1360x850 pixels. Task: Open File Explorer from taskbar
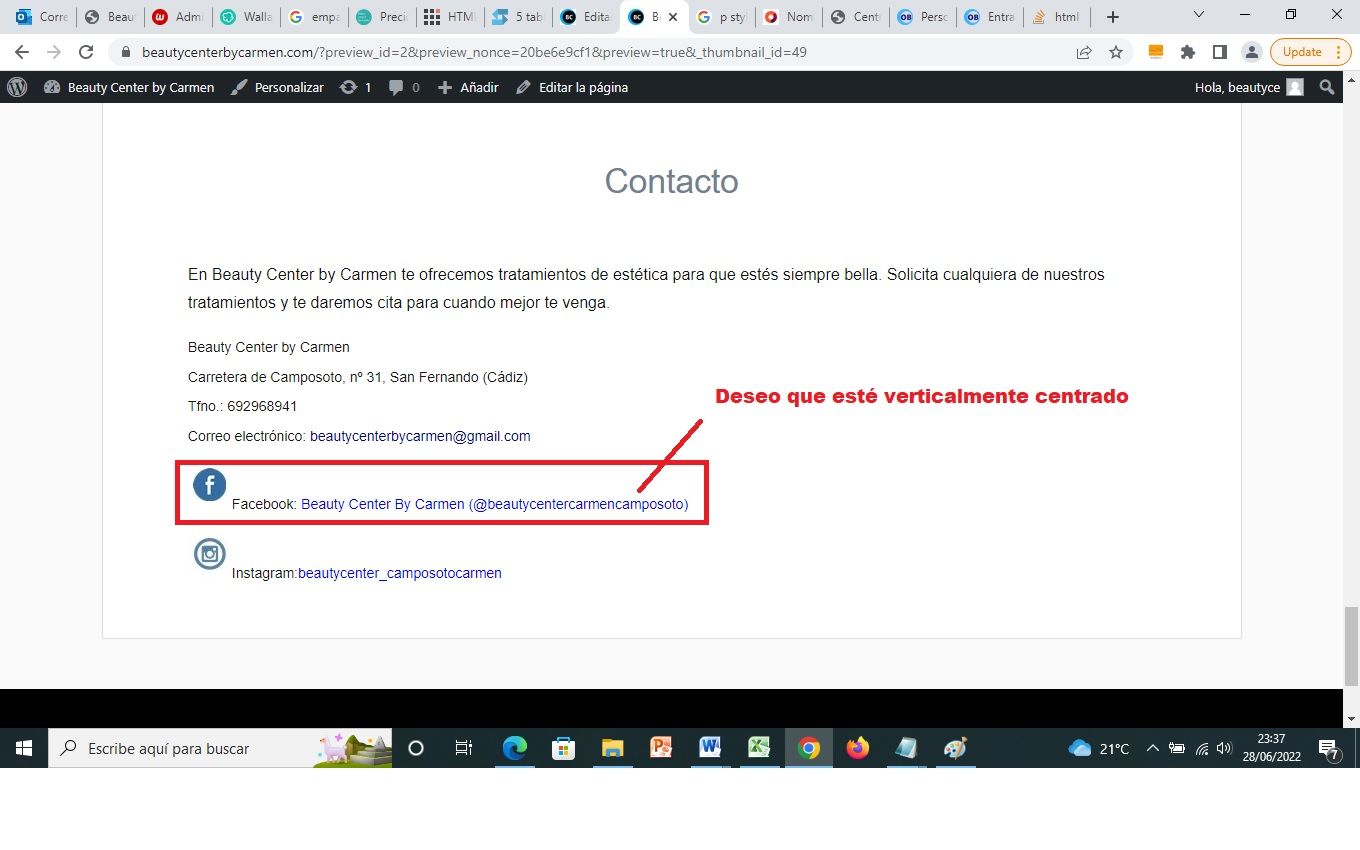pos(612,748)
